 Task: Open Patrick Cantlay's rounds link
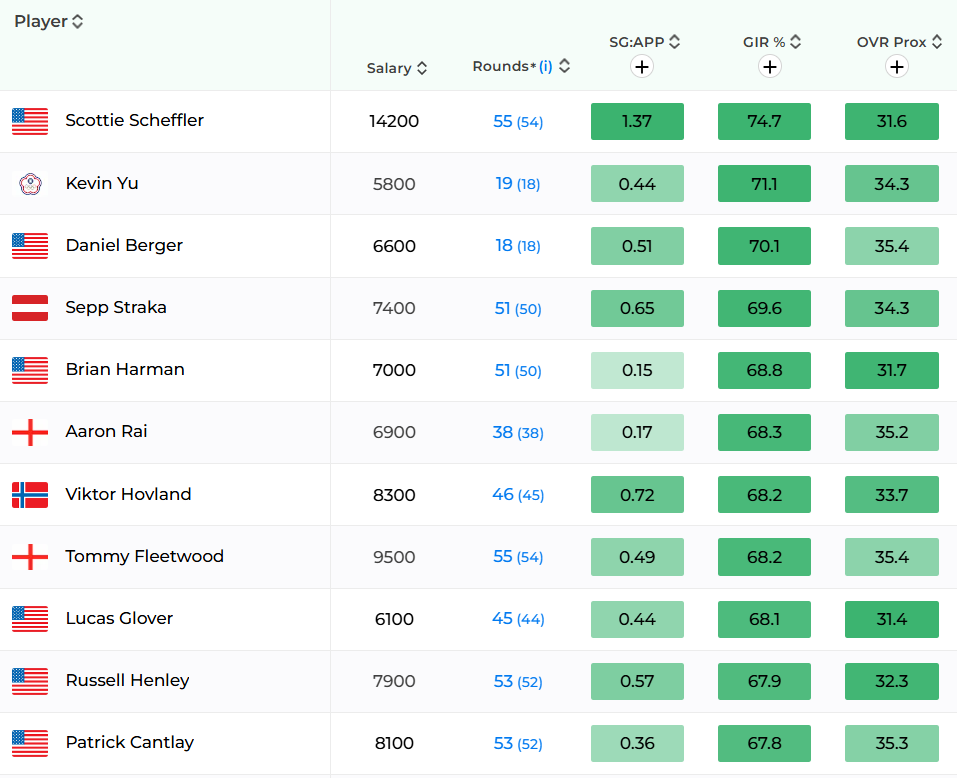(518, 743)
